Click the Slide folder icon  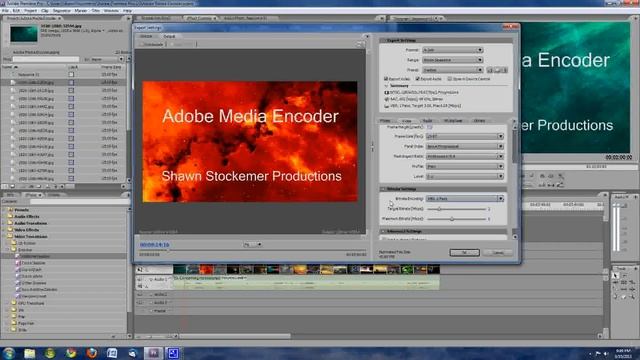coord(14,329)
